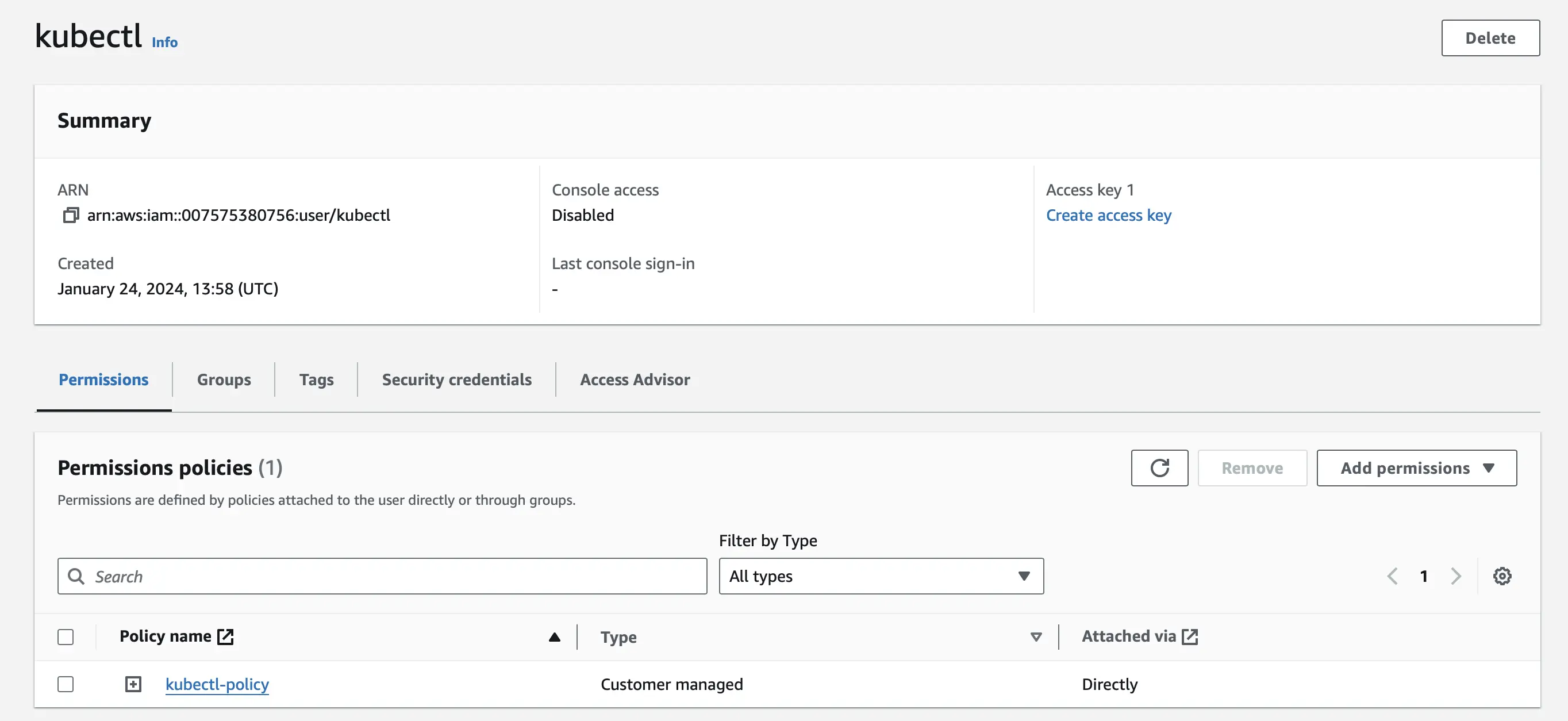Open Attached via external link icon
The height and width of the screenshot is (721, 1568).
[x=1189, y=636]
